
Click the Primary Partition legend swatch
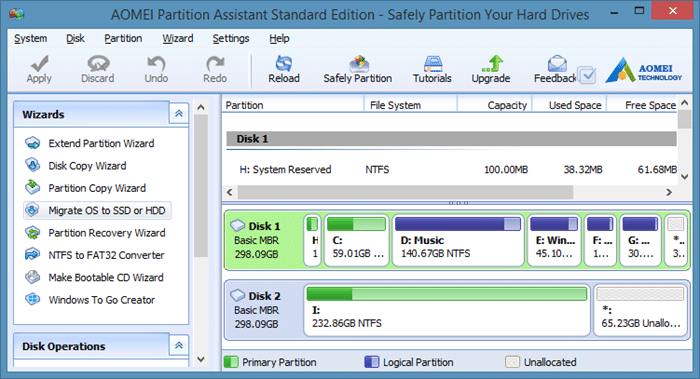(231, 362)
